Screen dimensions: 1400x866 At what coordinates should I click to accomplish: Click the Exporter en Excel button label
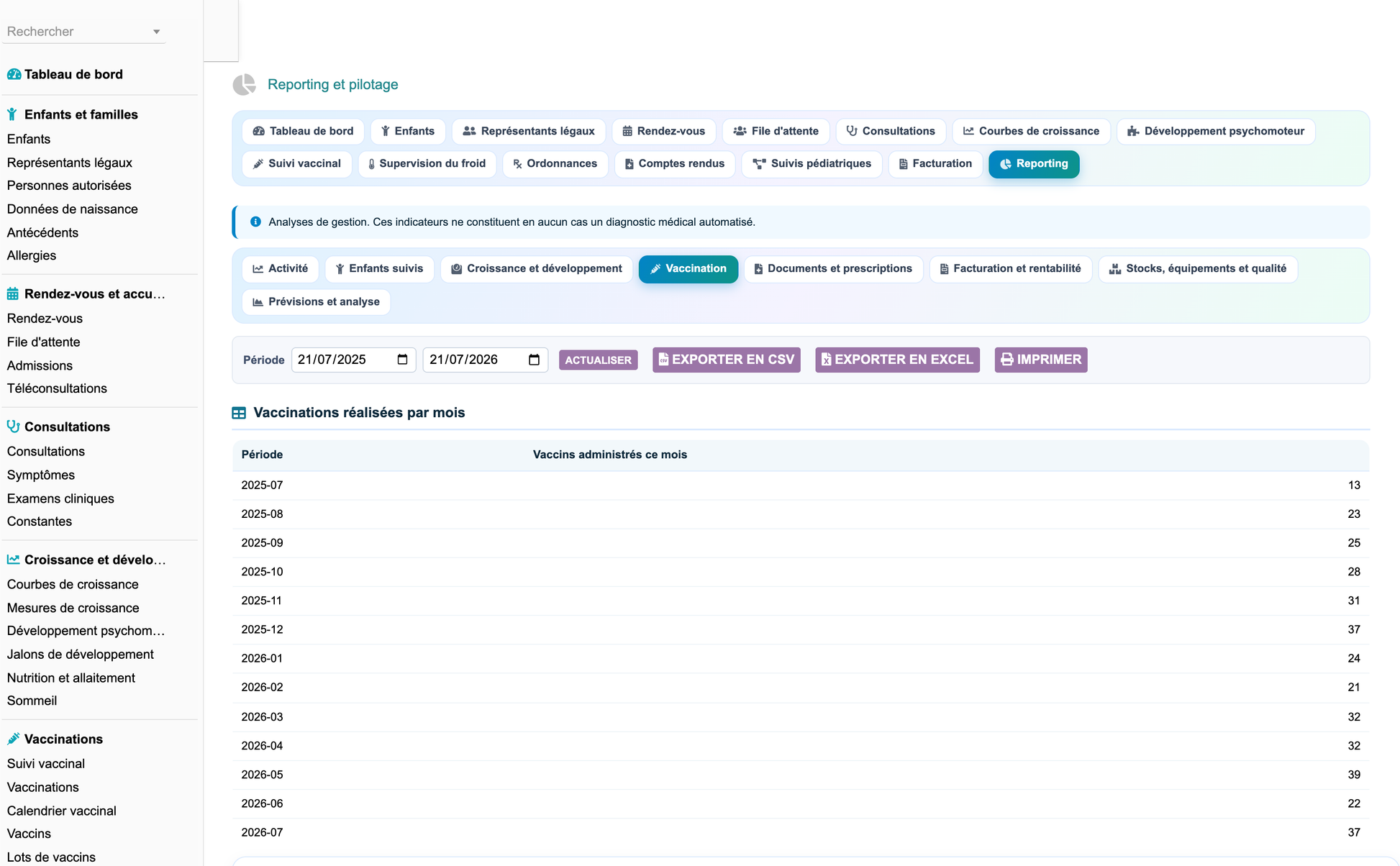904,360
